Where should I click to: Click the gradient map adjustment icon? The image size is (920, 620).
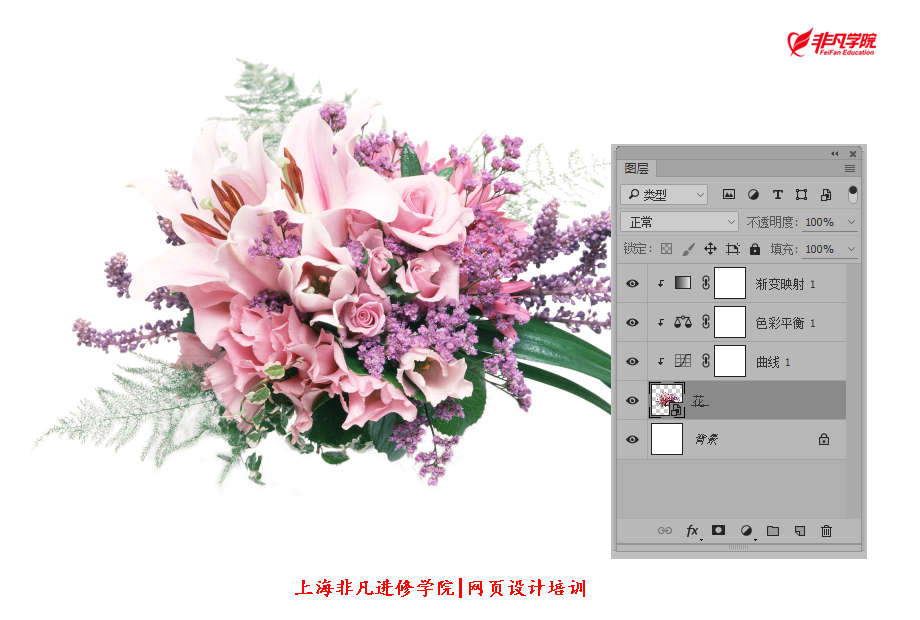click(682, 283)
